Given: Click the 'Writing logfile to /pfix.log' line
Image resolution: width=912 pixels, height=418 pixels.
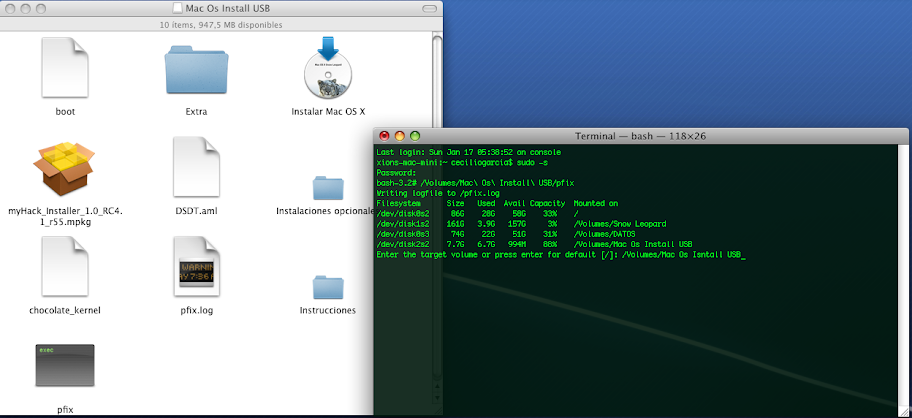Looking at the screenshot, I should click(x=438, y=193).
